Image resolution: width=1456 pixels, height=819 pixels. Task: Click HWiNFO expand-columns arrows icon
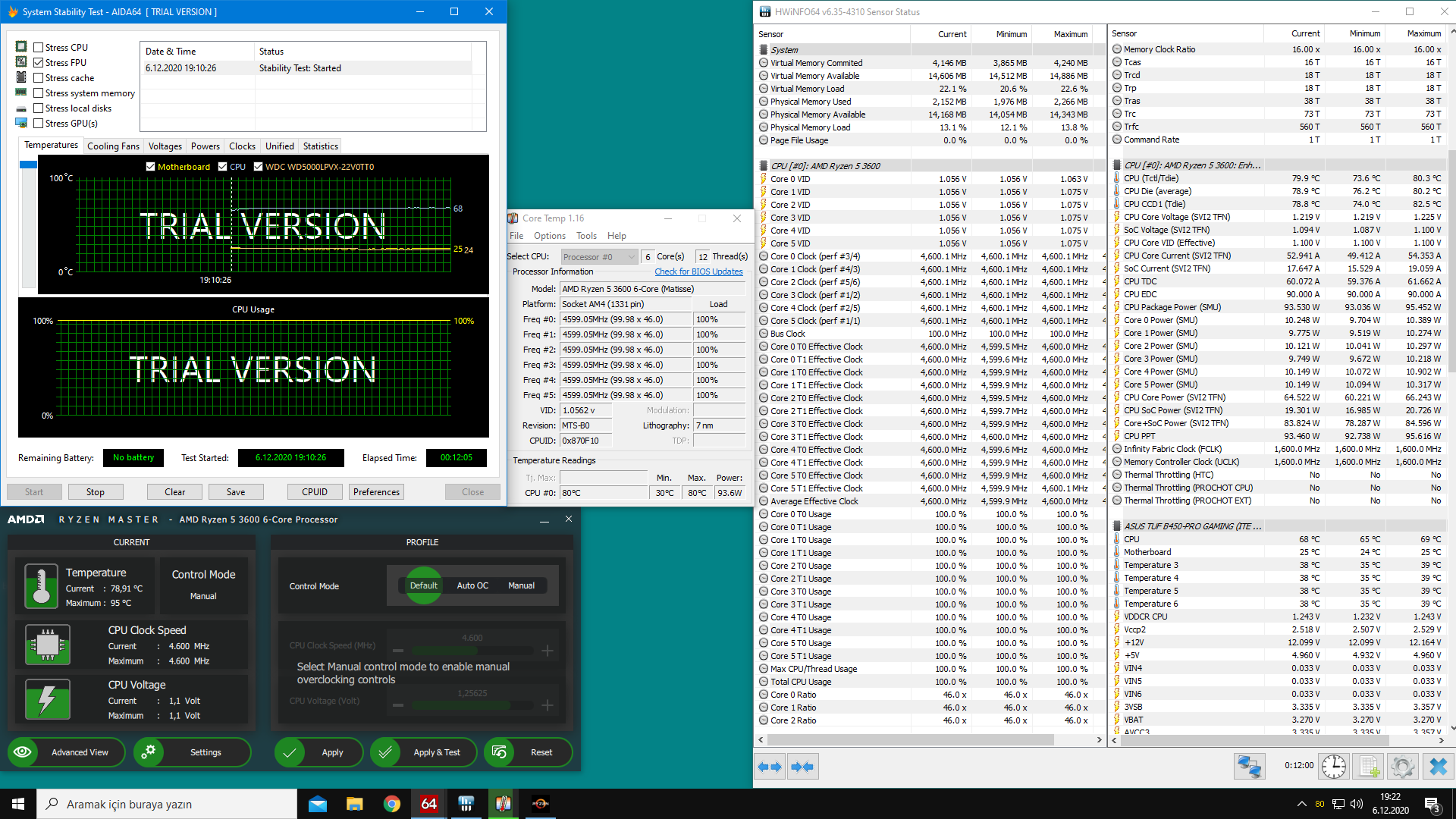coord(770,767)
